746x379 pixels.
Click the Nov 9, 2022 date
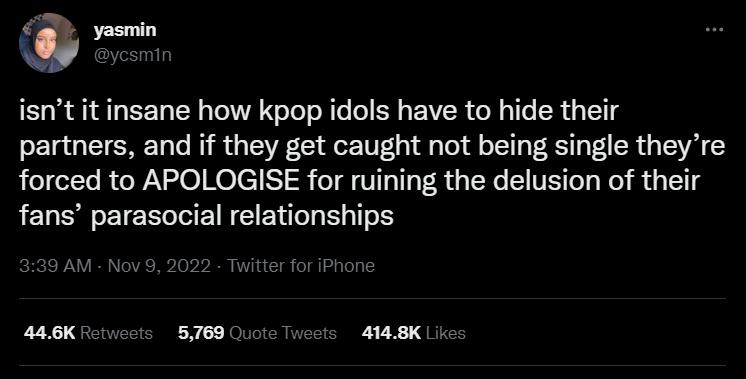click(x=159, y=265)
